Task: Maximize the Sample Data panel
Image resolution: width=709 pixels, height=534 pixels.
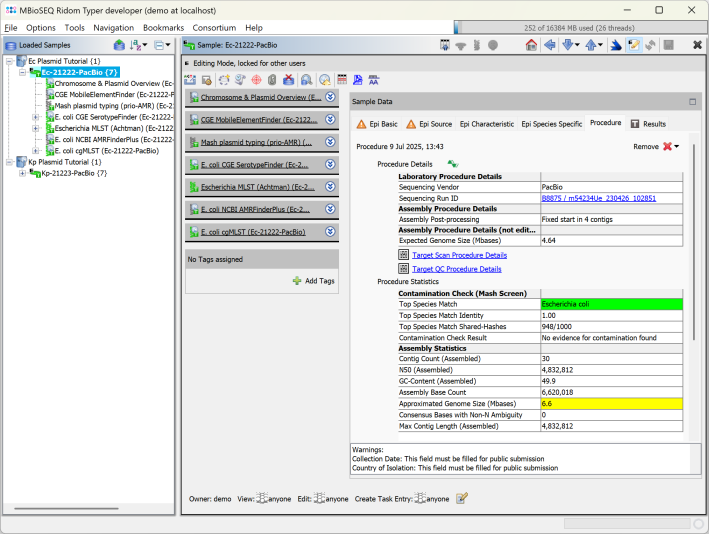Action: point(692,102)
